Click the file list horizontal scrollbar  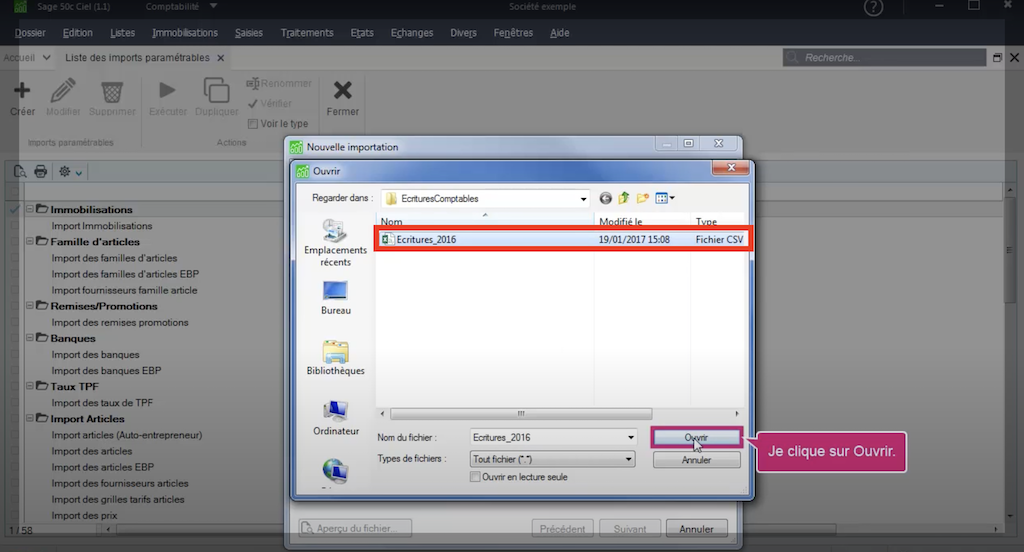520,414
